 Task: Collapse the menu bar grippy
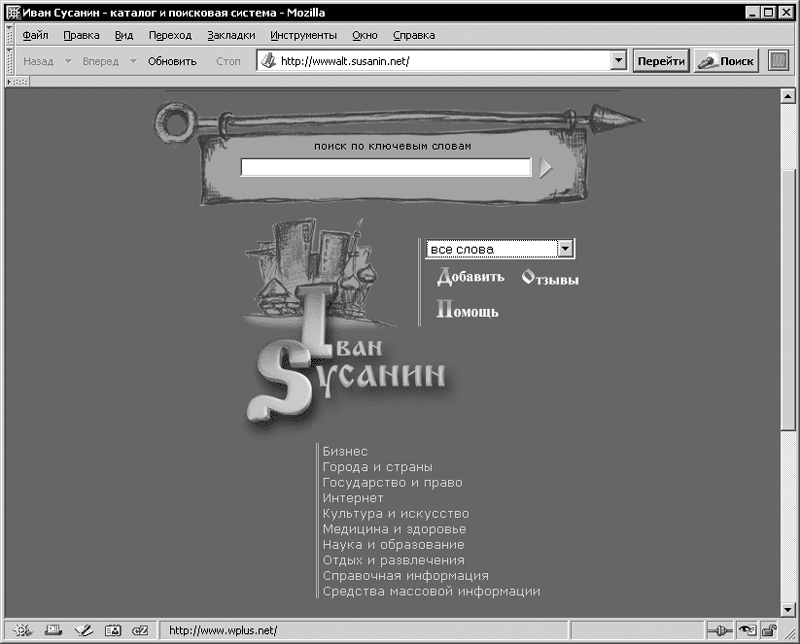(9, 35)
